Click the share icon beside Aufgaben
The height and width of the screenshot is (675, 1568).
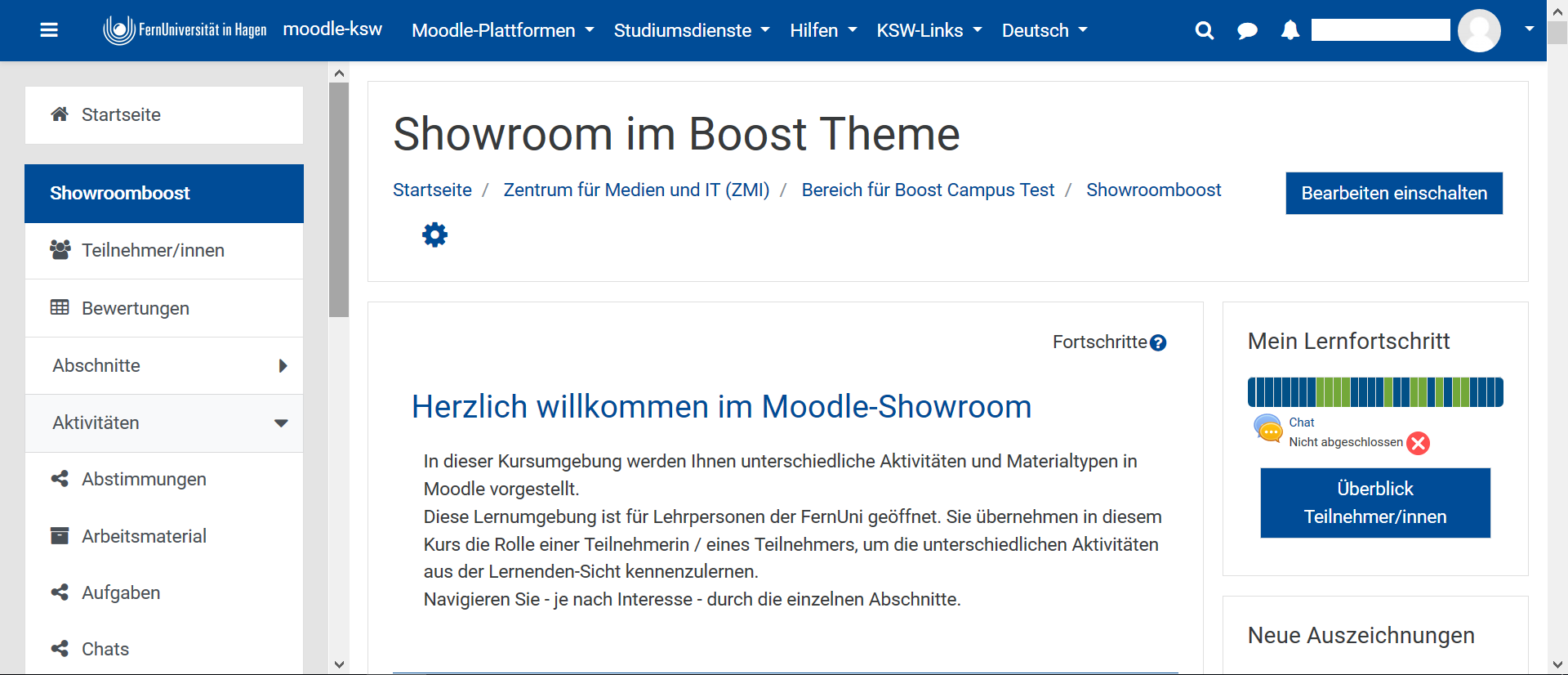coord(60,592)
